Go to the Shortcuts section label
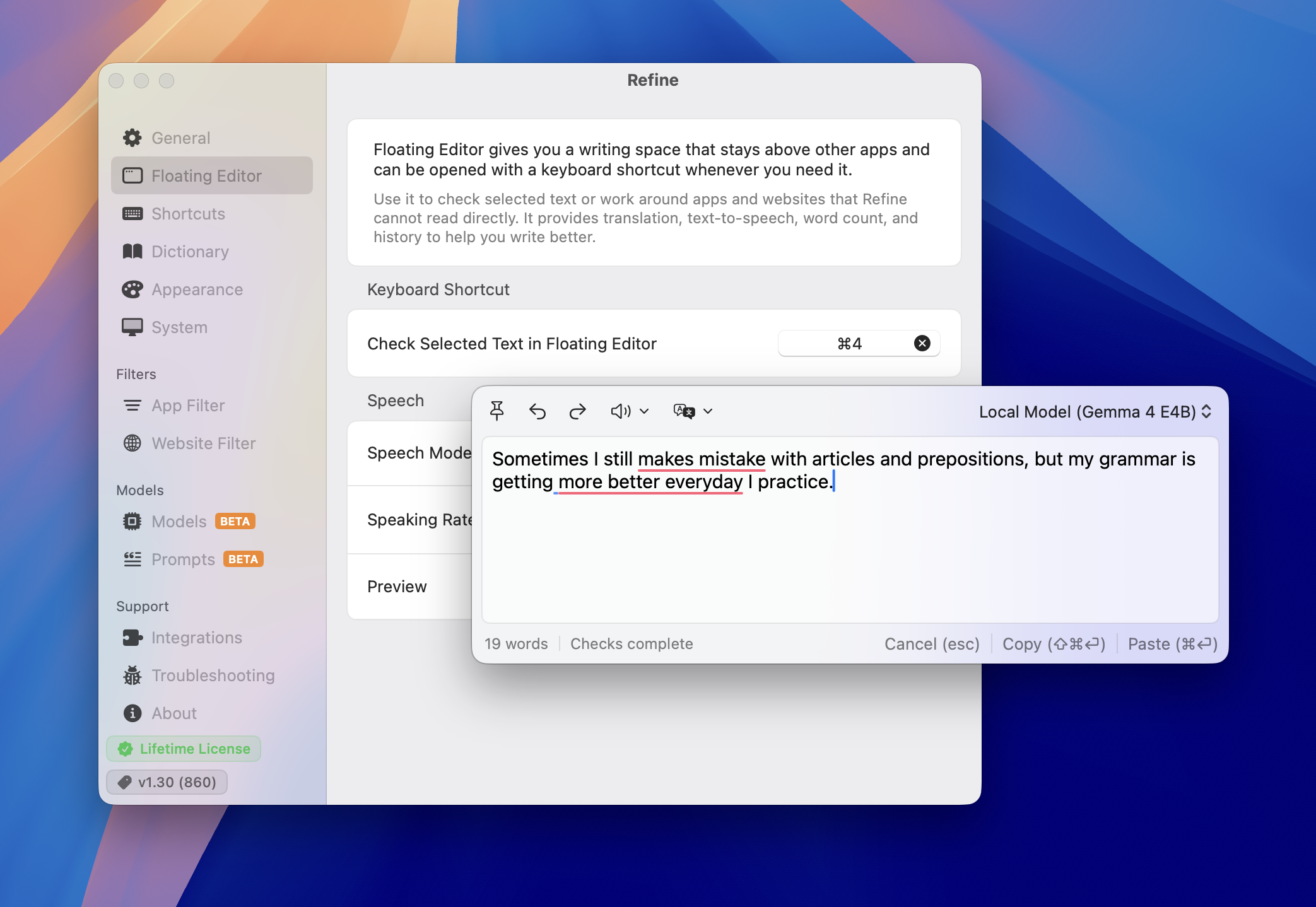1316x907 pixels. tap(188, 214)
